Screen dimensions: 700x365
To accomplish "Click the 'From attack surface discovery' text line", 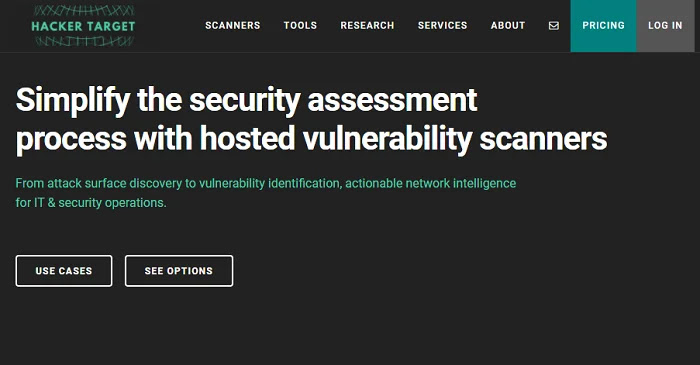I will point(266,183).
